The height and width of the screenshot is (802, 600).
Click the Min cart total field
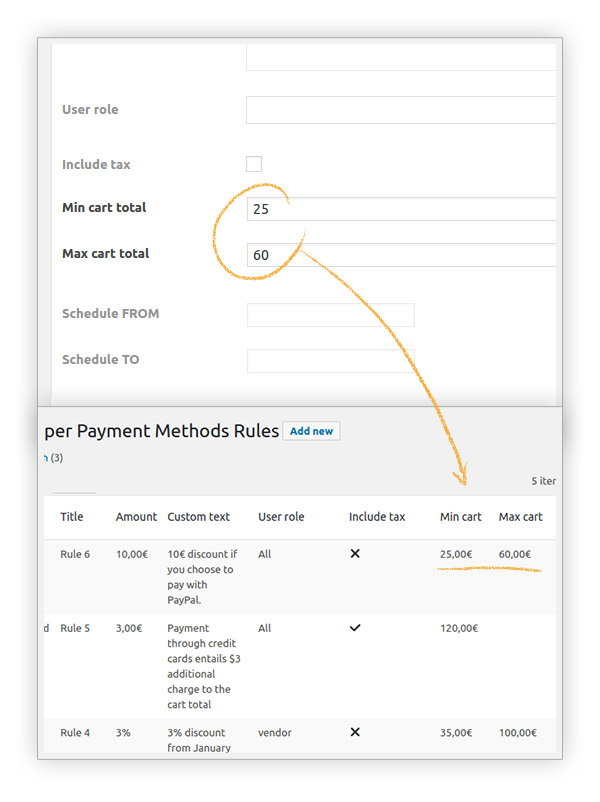point(400,209)
